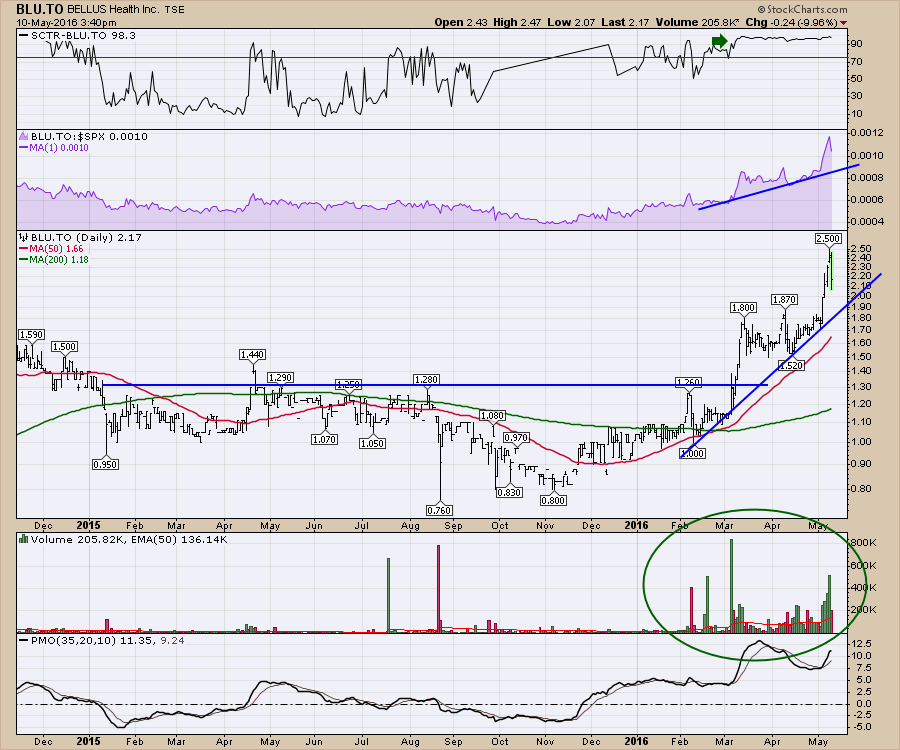This screenshot has width=900, height=750.
Task: Click the 1.800 peak price label
Action: click(743, 308)
